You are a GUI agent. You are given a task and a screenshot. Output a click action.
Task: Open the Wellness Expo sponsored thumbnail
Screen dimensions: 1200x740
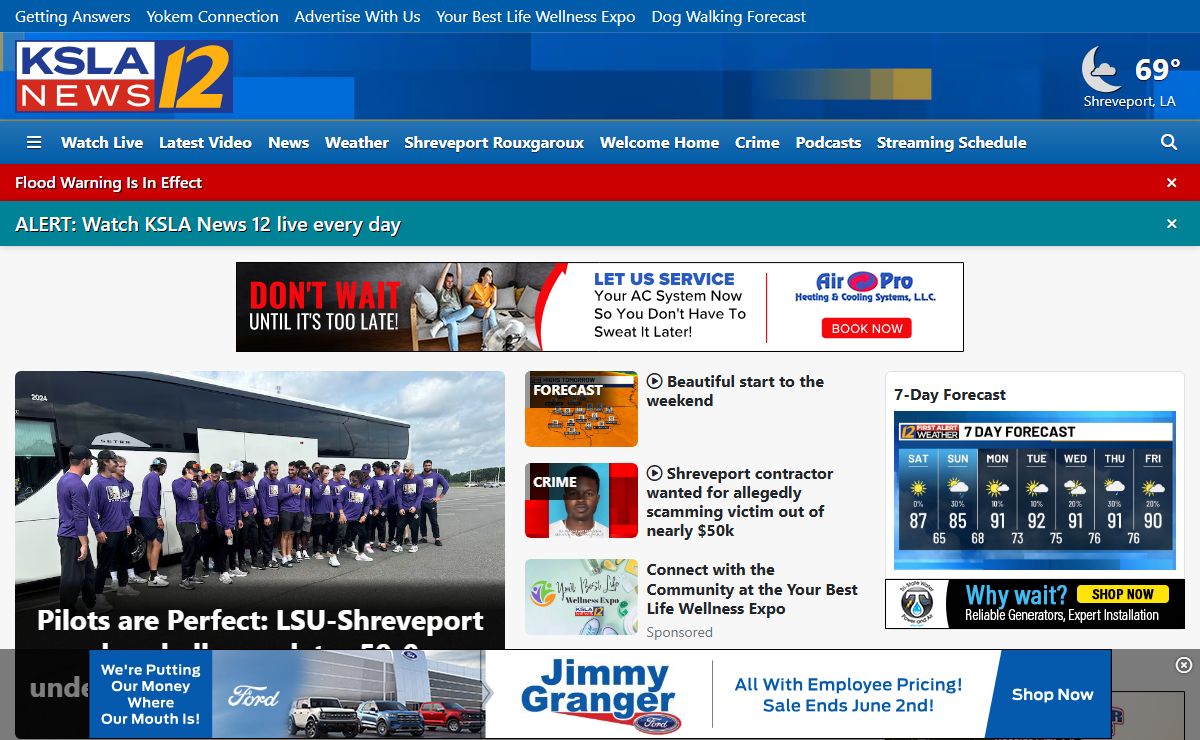click(581, 597)
